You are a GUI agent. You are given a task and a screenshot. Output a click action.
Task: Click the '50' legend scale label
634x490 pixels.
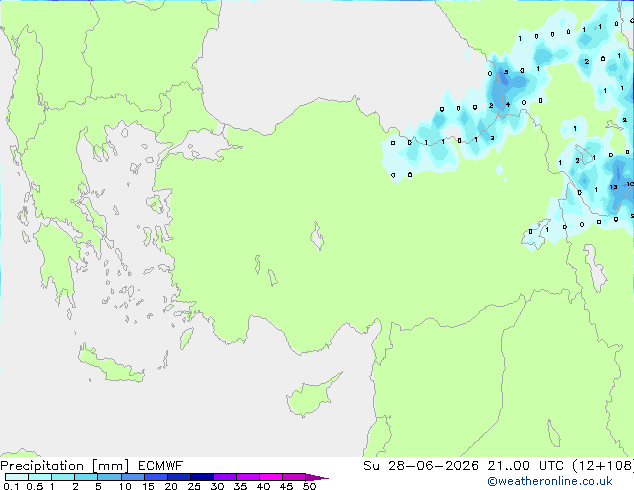coord(309,486)
